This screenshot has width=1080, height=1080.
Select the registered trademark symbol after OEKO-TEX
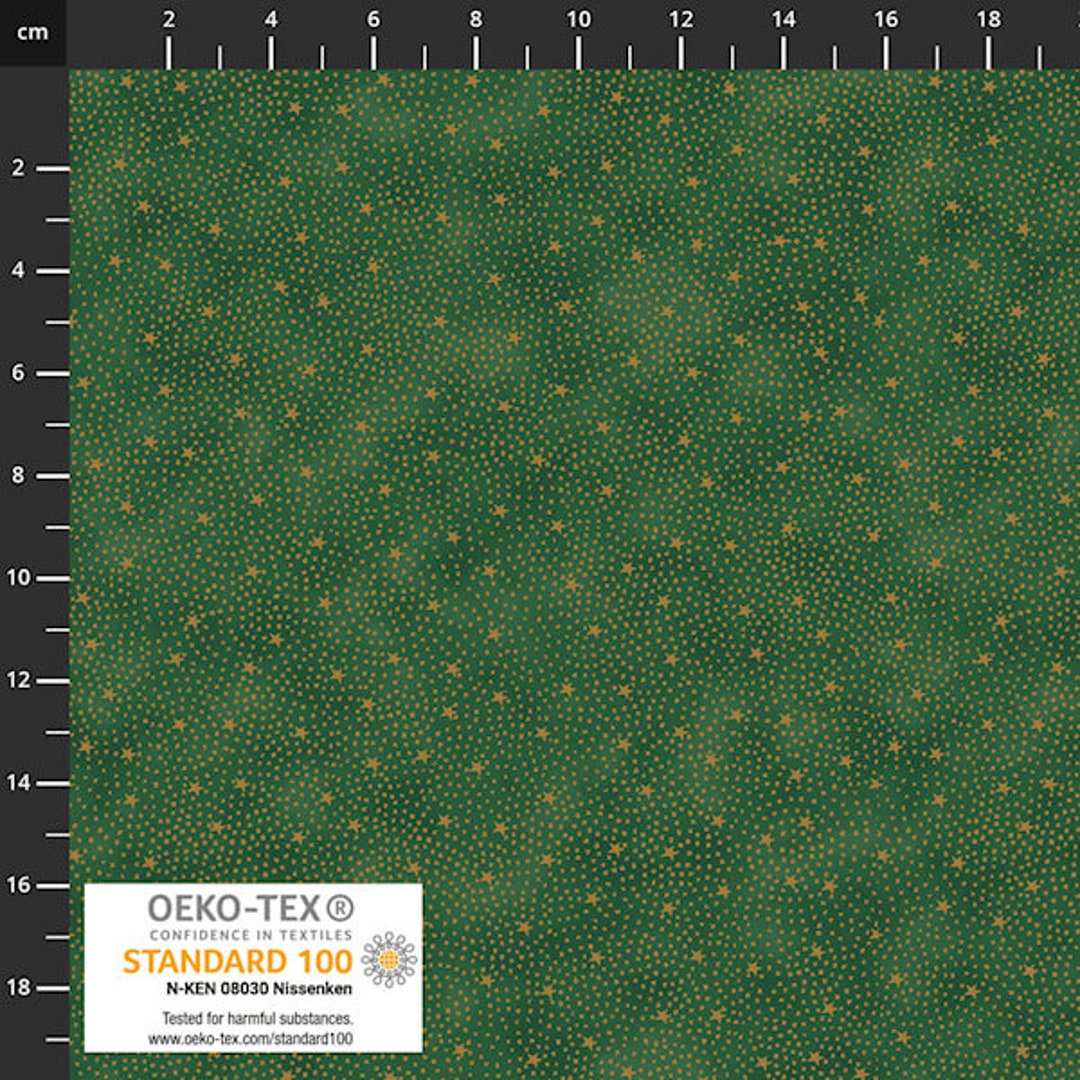[x=340, y=907]
